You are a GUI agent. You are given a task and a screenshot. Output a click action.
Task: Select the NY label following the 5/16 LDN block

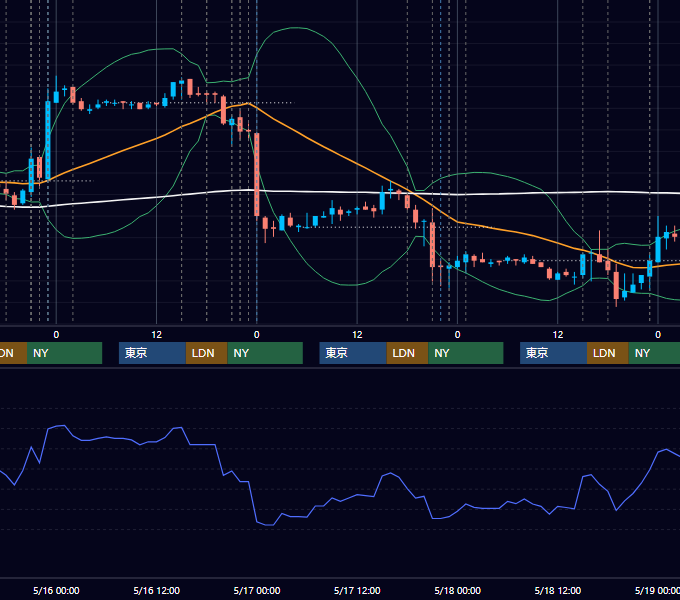pos(265,353)
